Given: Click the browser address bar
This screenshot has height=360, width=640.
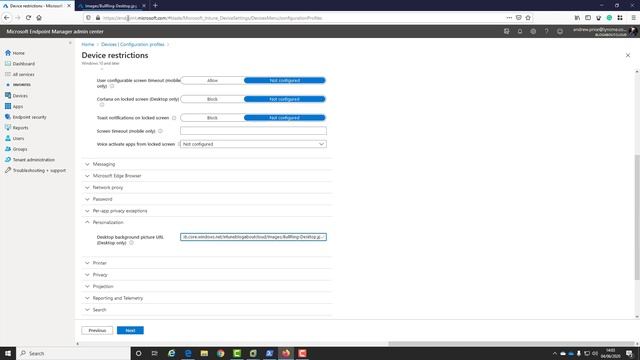Looking at the screenshot, I should [302, 18].
